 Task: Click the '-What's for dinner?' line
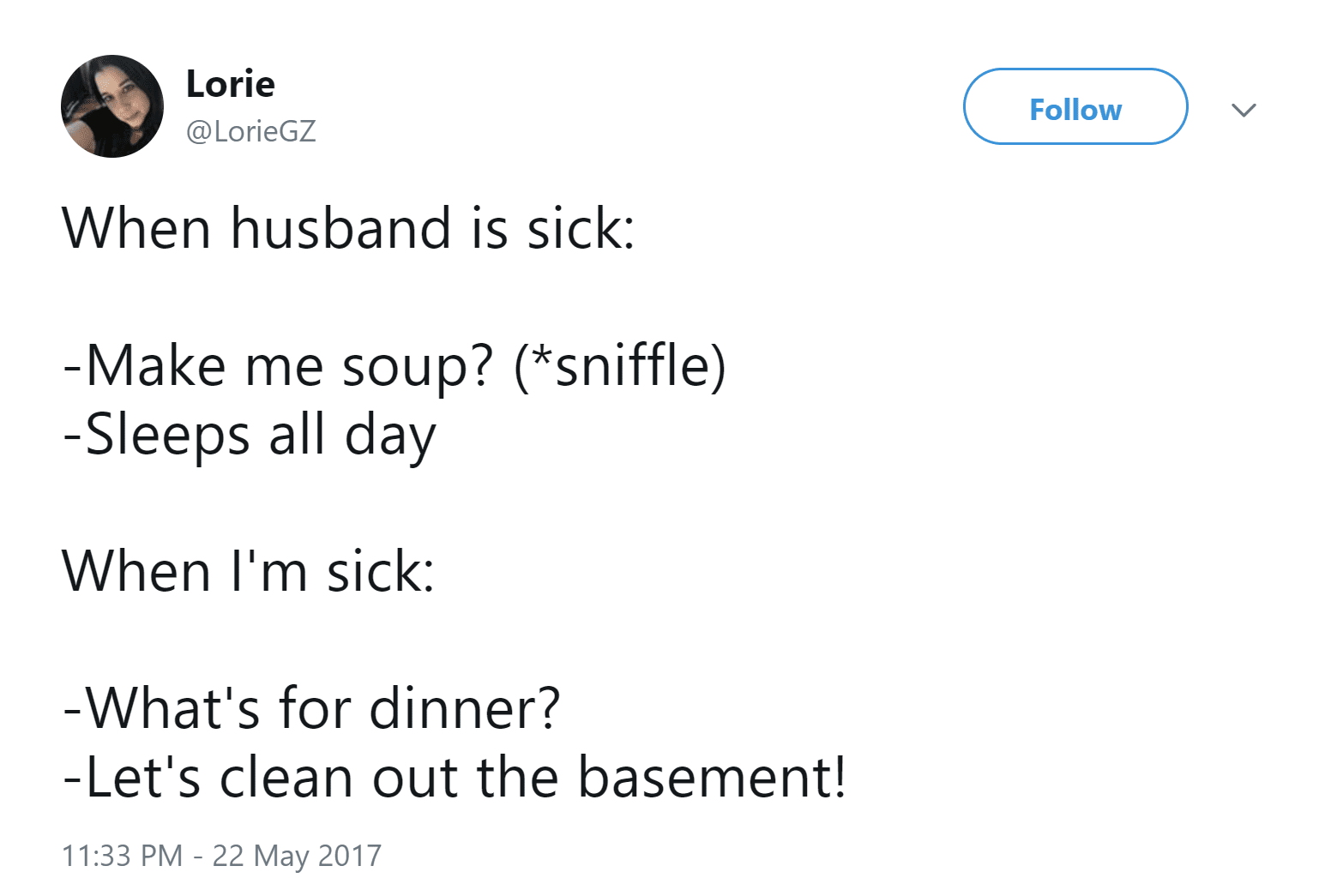click(311, 709)
